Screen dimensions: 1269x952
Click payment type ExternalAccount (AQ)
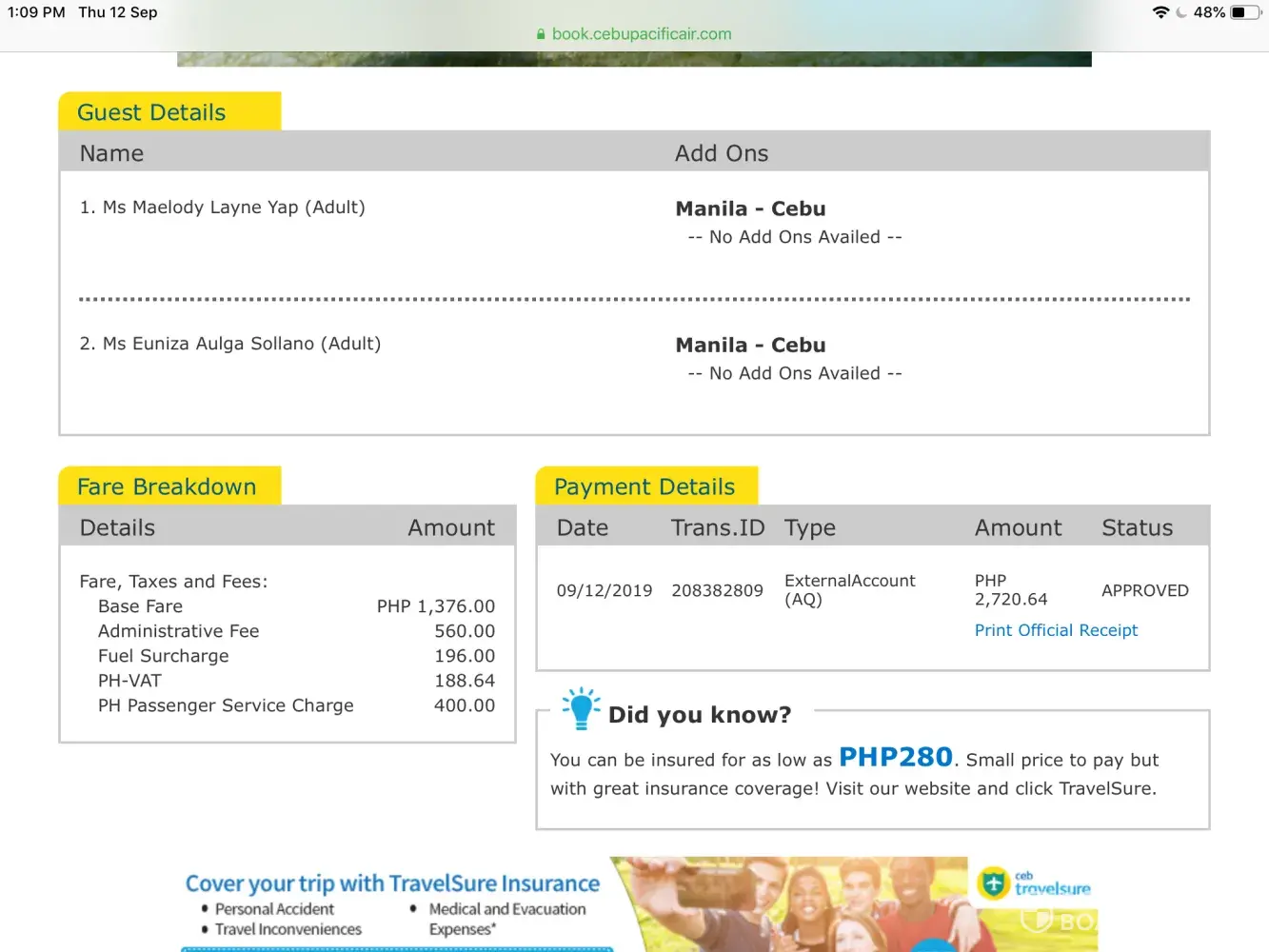850,590
